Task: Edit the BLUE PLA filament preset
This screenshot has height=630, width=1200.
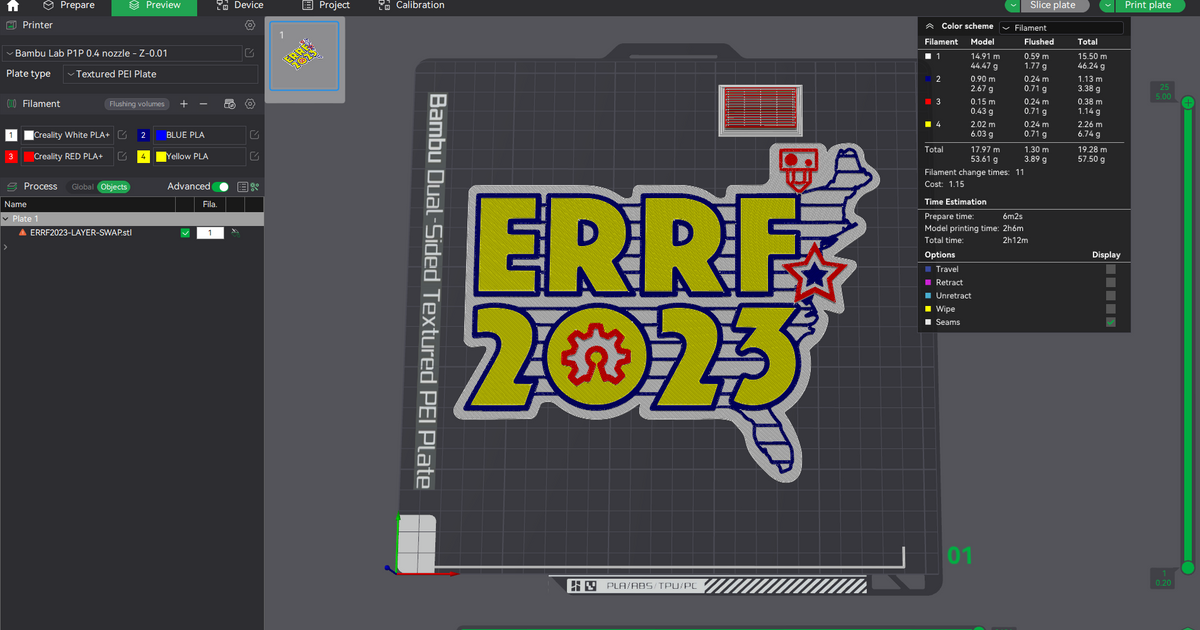Action: click(254, 134)
